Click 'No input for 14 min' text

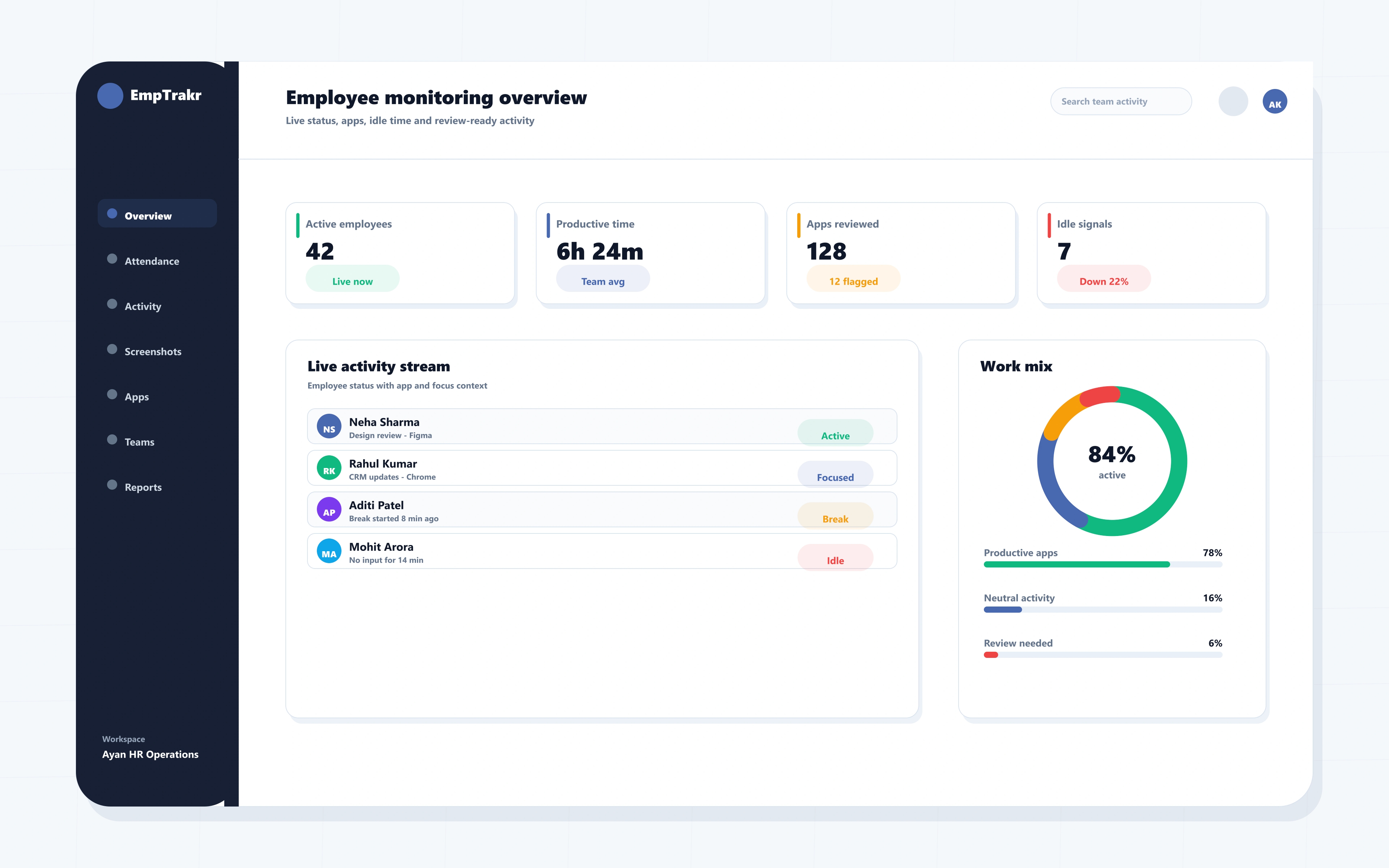(386, 560)
